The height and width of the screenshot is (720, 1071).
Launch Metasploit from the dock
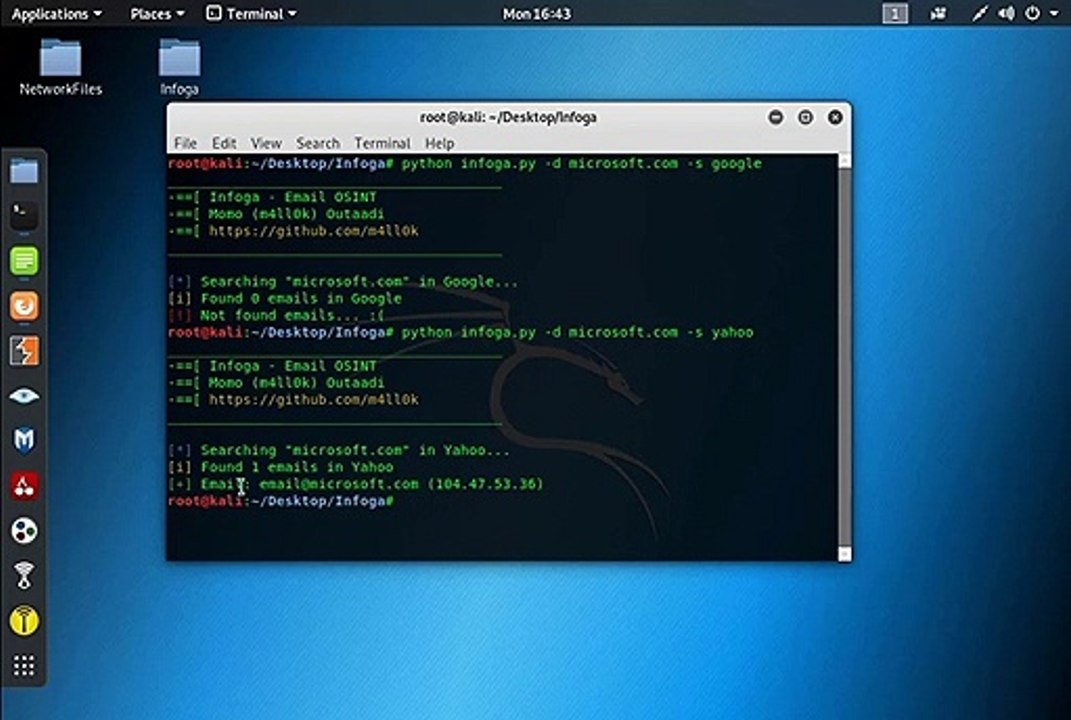[x=24, y=441]
